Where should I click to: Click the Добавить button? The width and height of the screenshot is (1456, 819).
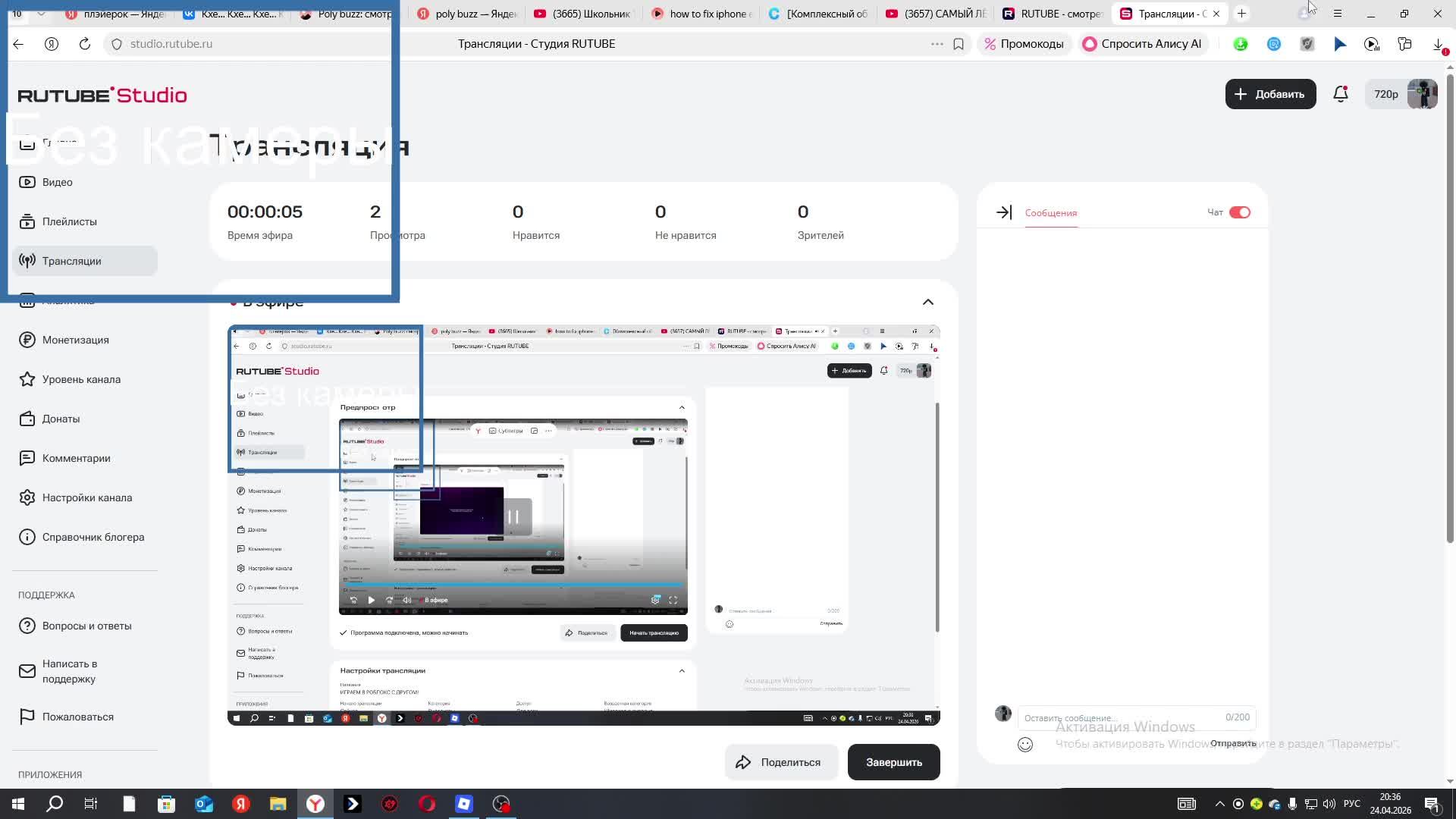pyautogui.click(x=1270, y=94)
